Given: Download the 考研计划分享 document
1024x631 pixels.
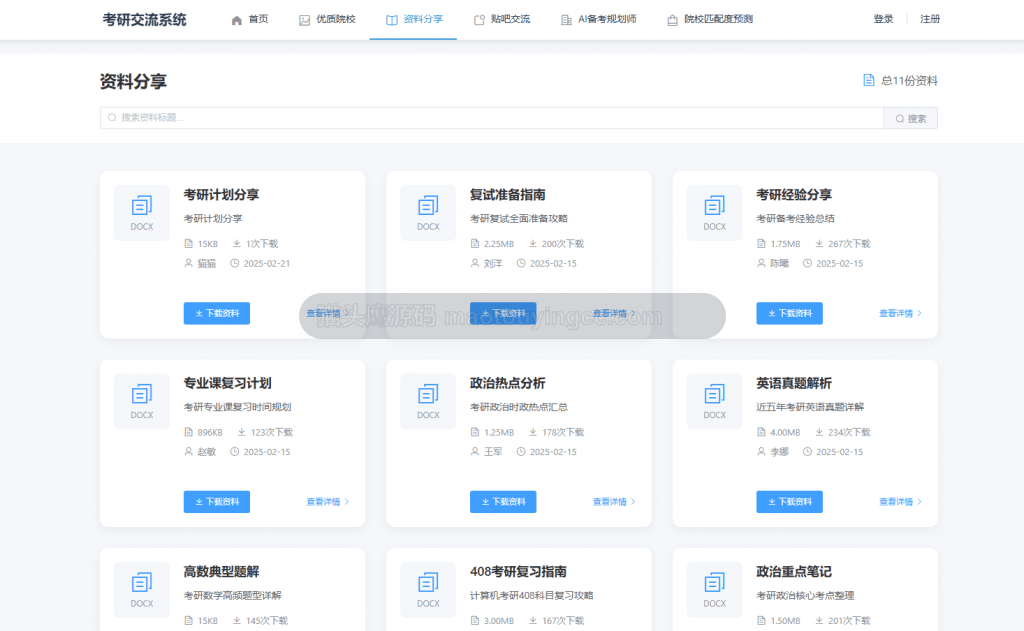Looking at the screenshot, I should coord(217,314).
